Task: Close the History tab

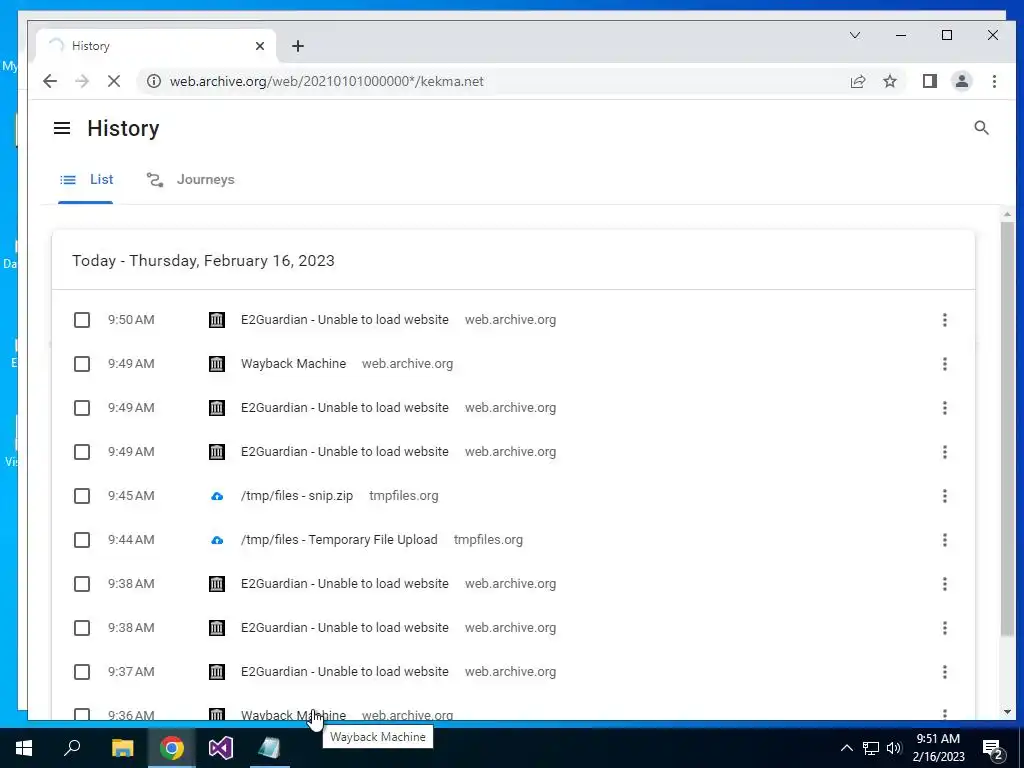Action: coord(260,46)
